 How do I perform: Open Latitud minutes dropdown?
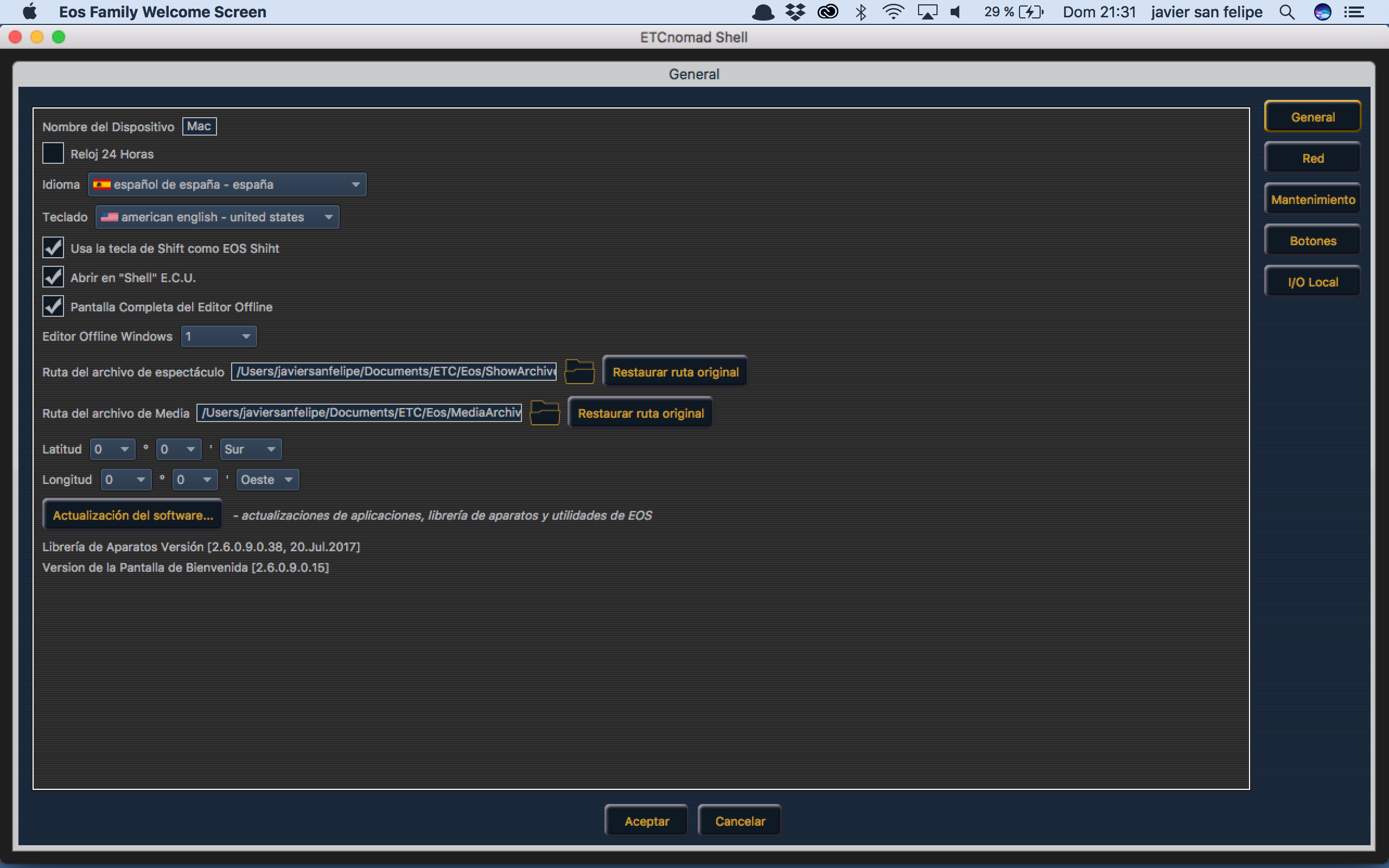point(179,449)
